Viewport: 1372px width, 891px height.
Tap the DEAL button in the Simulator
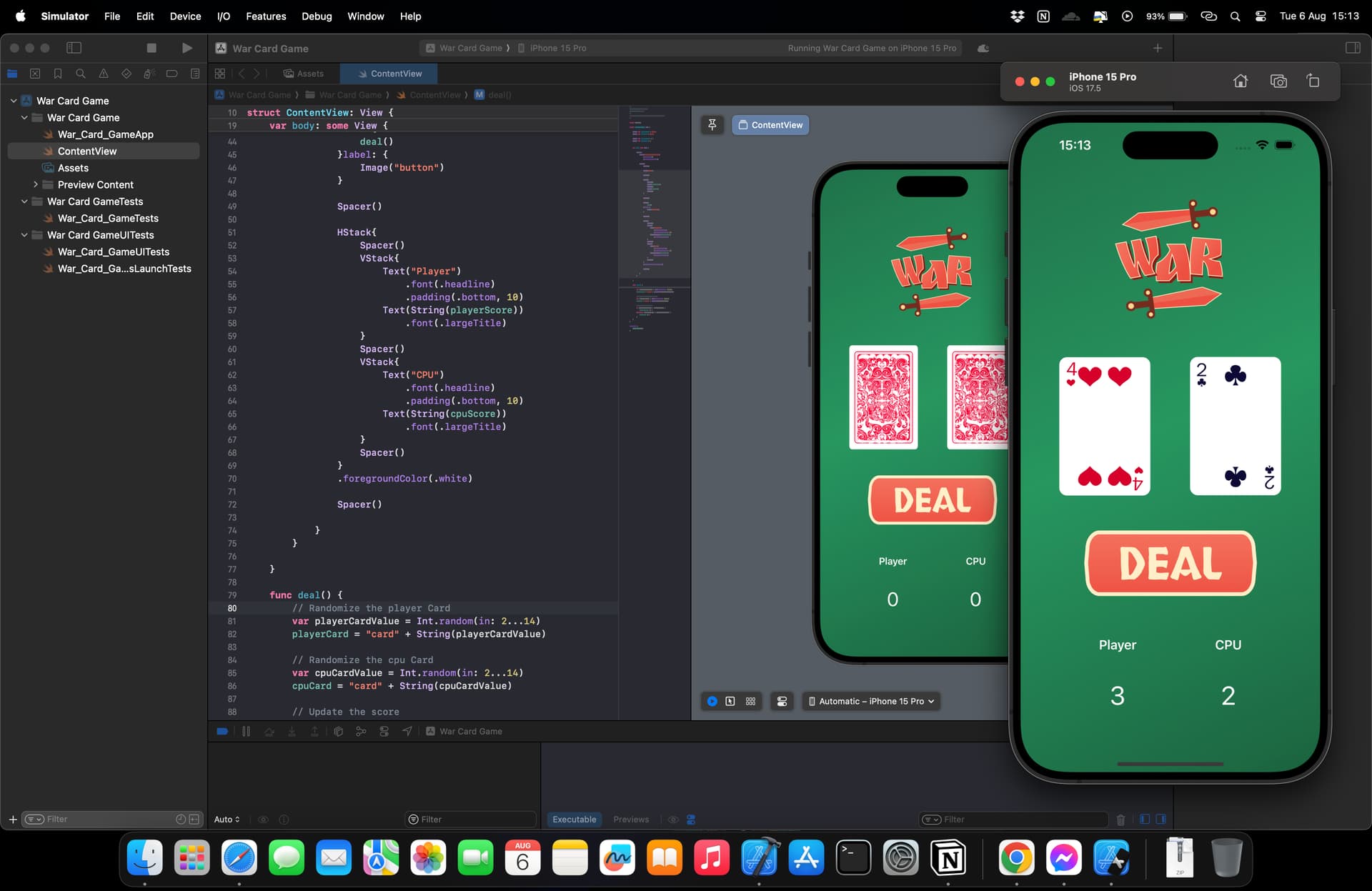(x=1170, y=563)
